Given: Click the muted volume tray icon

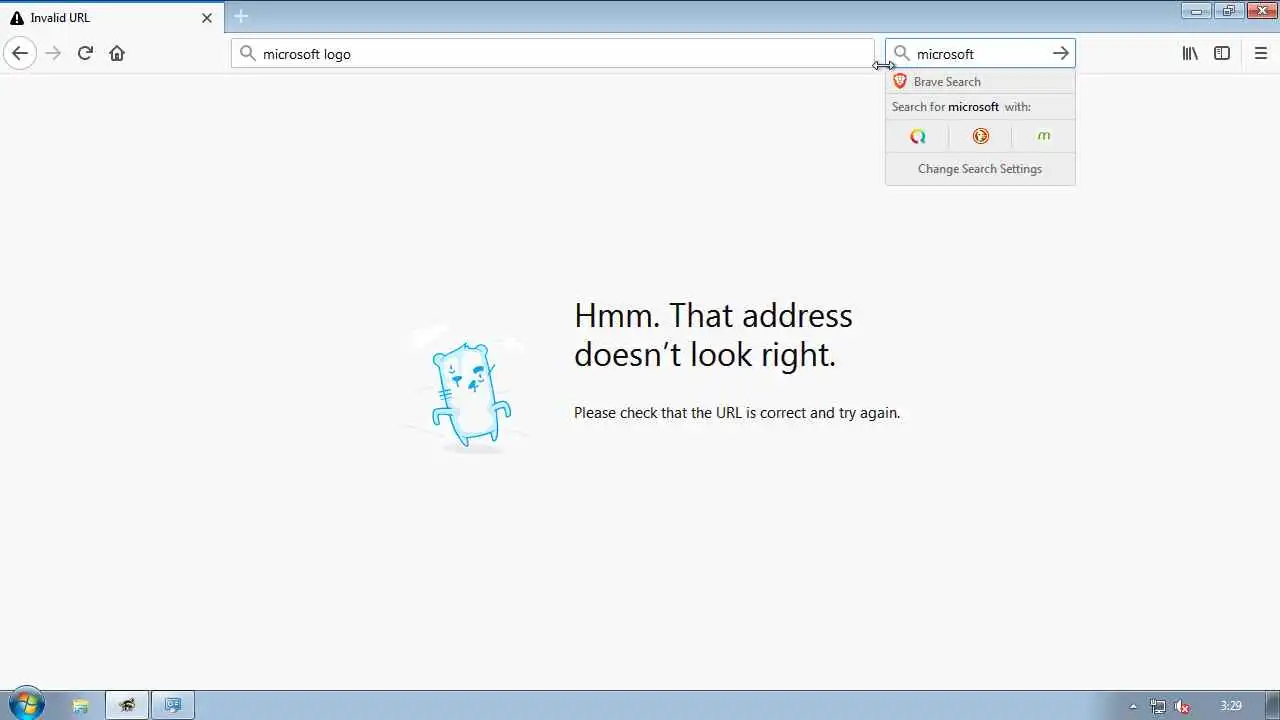Looking at the screenshot, I should click(1182, 706).
